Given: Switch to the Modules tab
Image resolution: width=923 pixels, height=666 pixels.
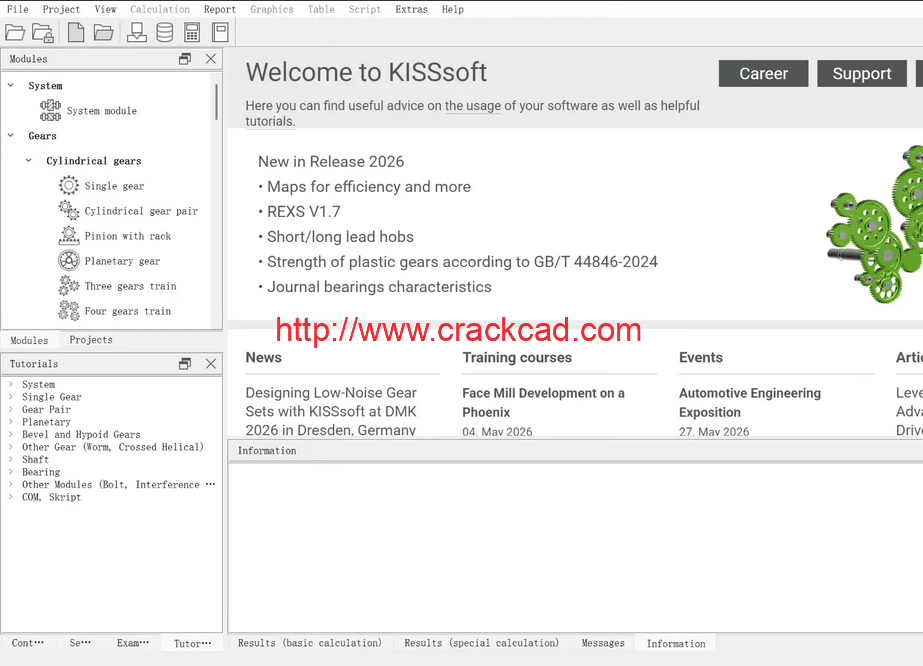Looking at the screenshot, I should point(29,340).
